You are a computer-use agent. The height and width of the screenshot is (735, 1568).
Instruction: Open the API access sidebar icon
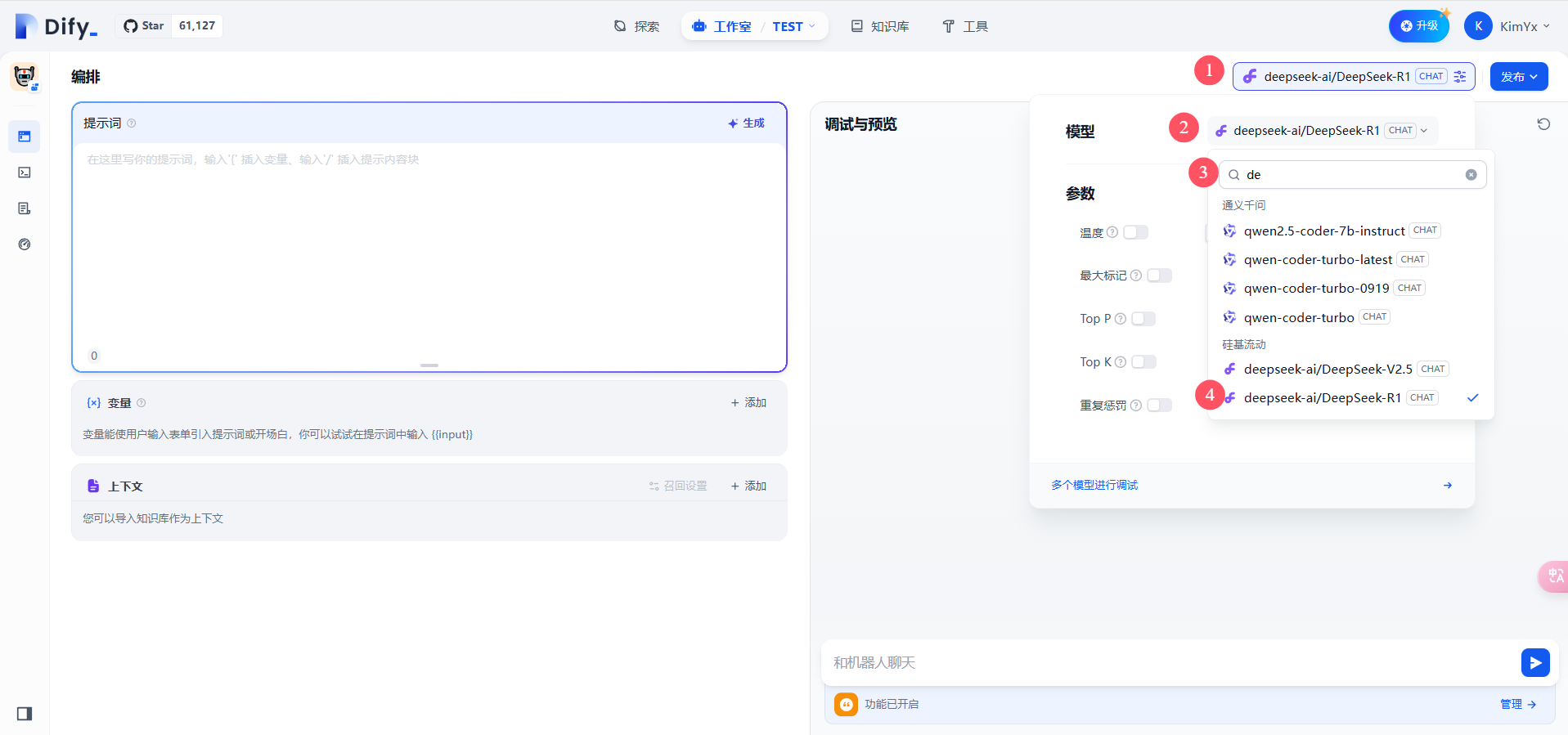25,173
